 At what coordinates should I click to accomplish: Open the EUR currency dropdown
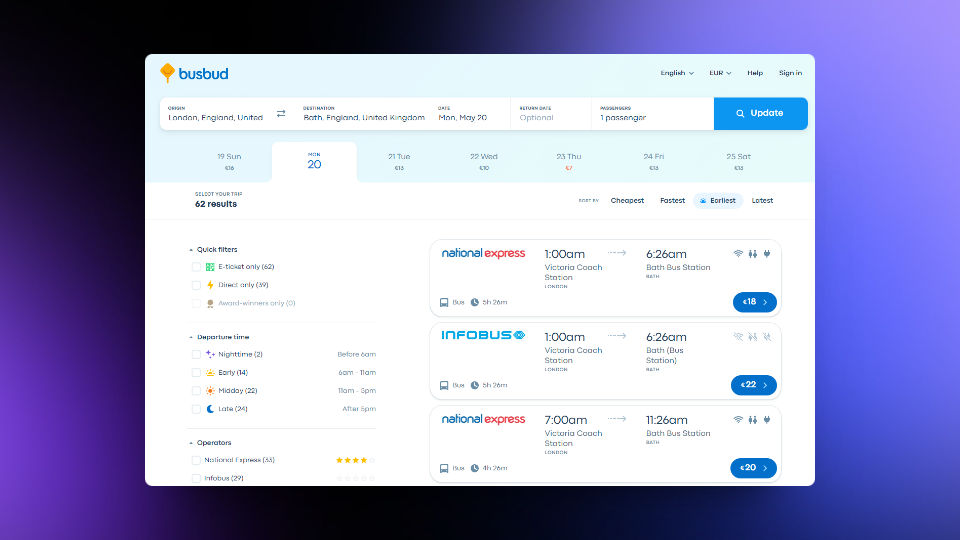720,73
